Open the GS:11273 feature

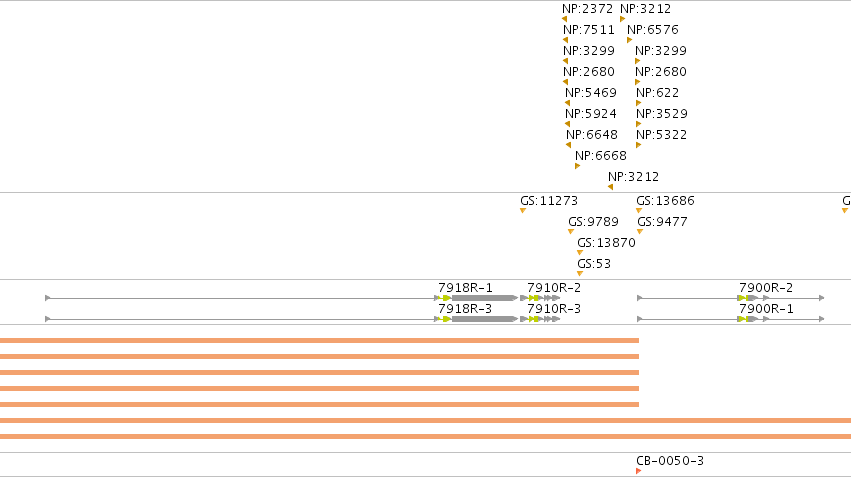(549, 201)
